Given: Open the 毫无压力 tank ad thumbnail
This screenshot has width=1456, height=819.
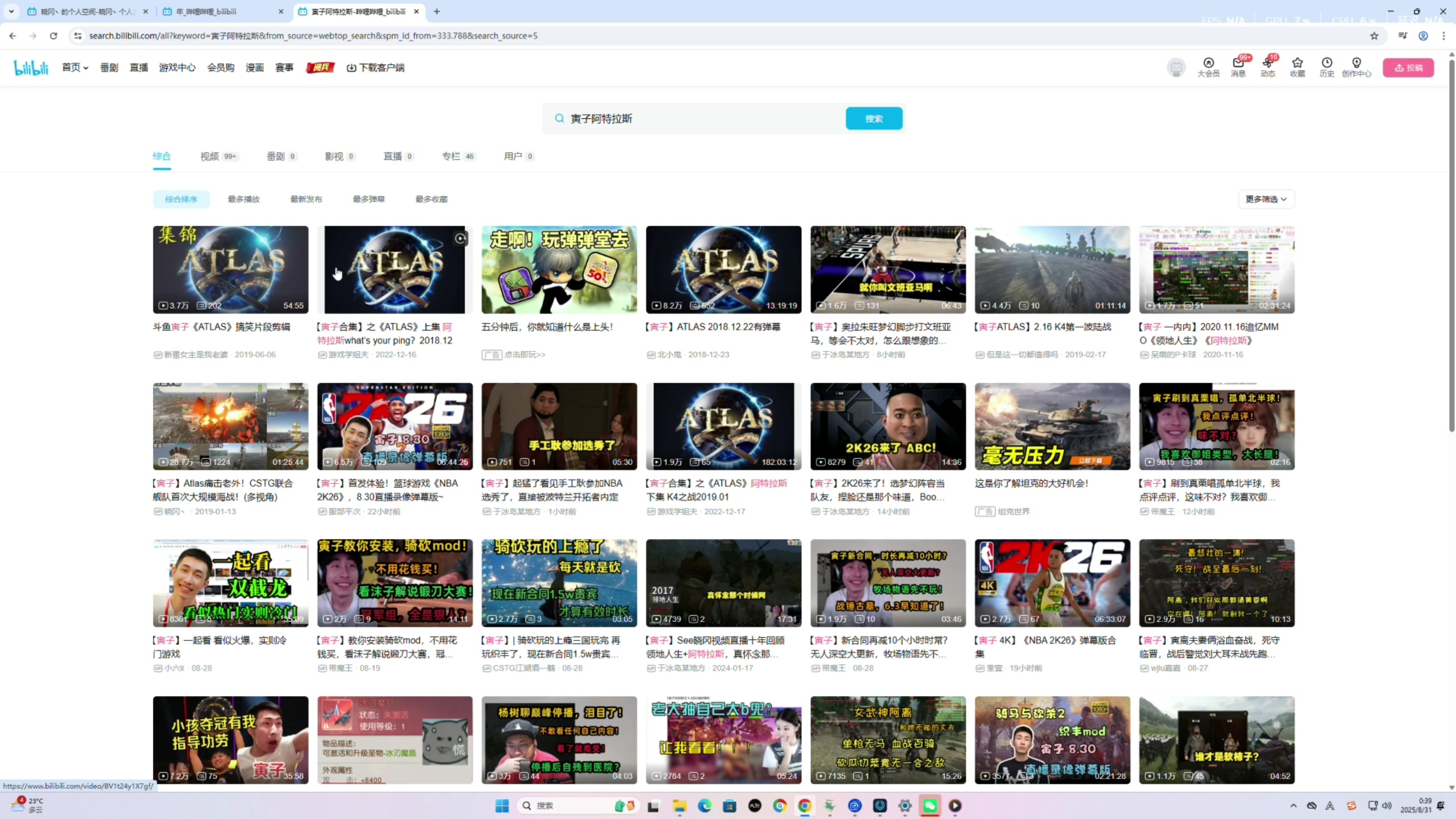Looking at the screenshot, I should 1052,426.
